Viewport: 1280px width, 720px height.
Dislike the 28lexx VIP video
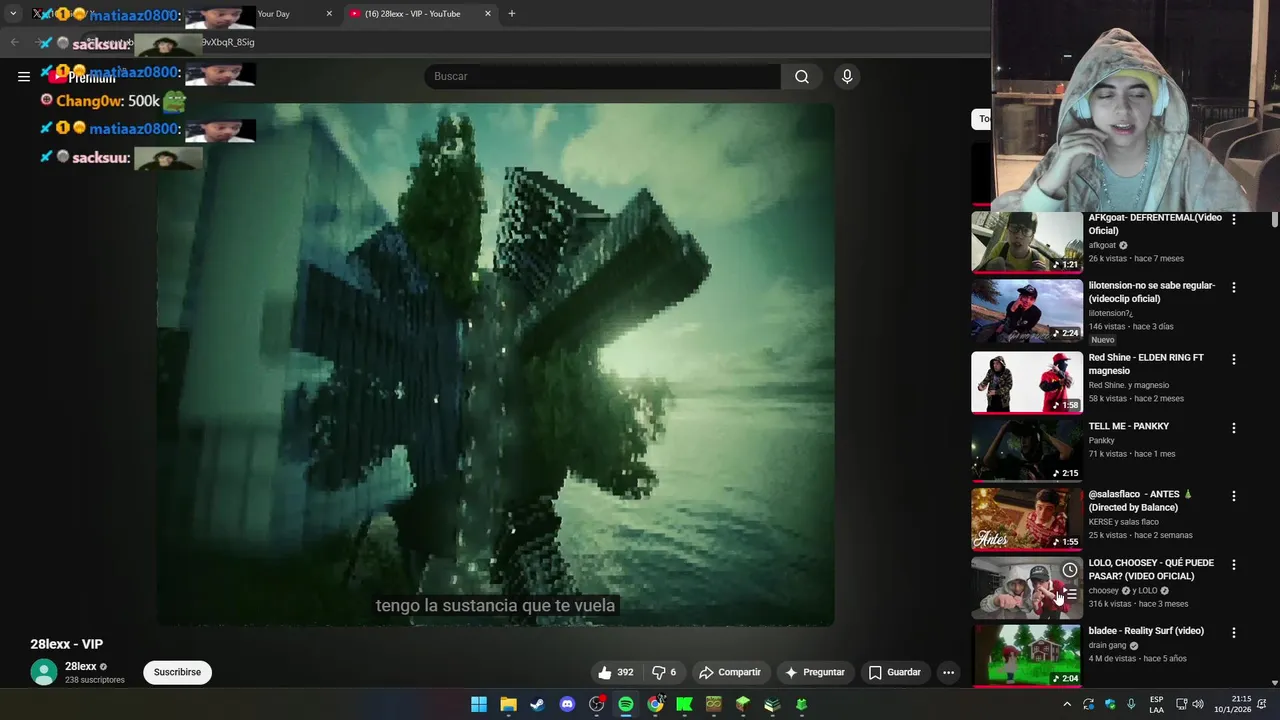(664, 672)
